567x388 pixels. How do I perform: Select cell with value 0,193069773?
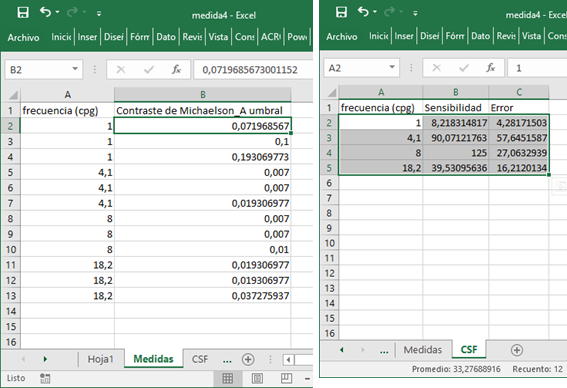click(x=203, y=157)
